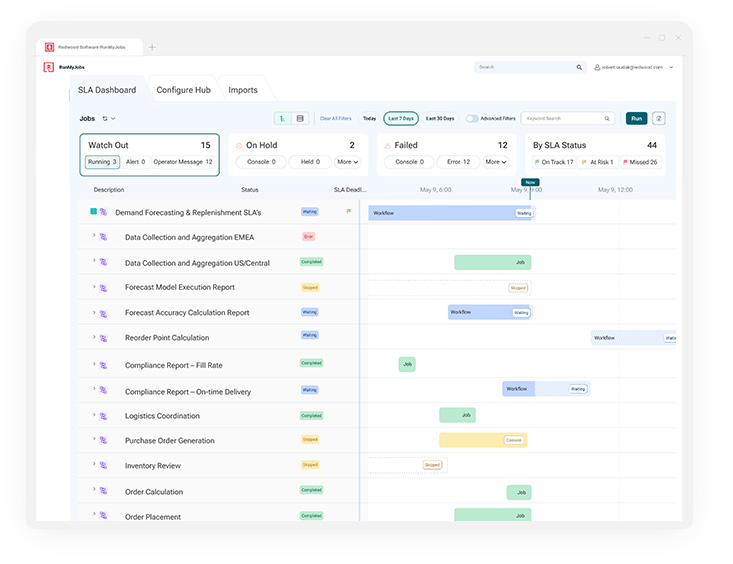This screenshot has height=564, width=733.
Task: Tick the Demand Forecasting & Replenishment checkbox
Action: tap(93, 212)
